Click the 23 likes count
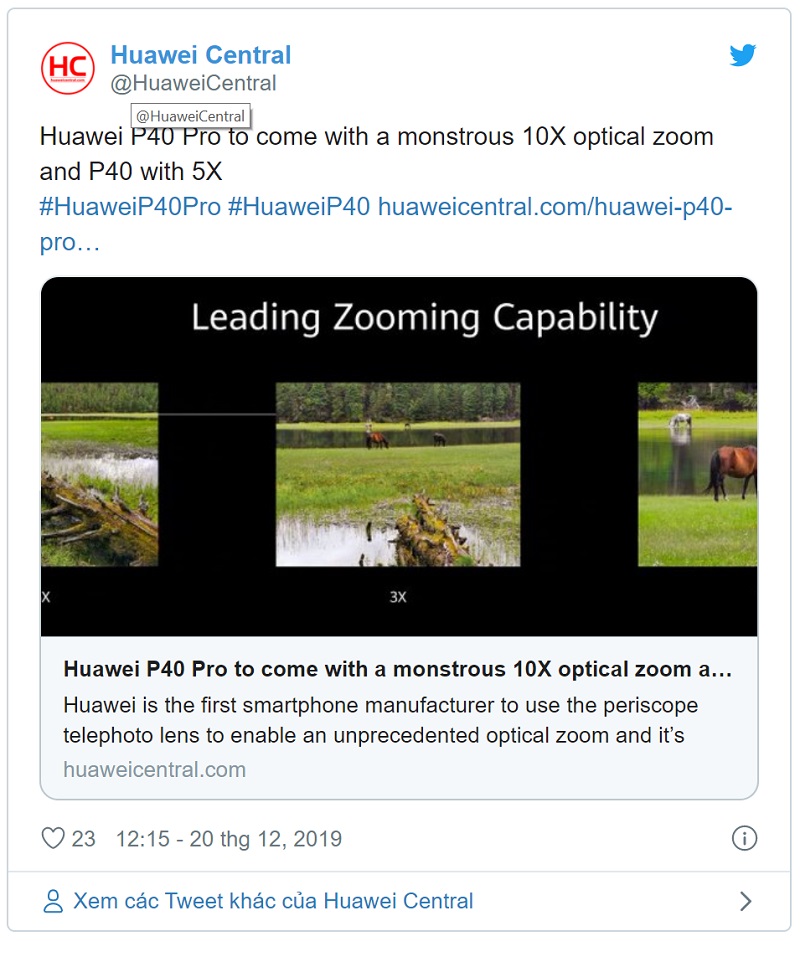The image size is (800, 962). (x=84, y=838)
